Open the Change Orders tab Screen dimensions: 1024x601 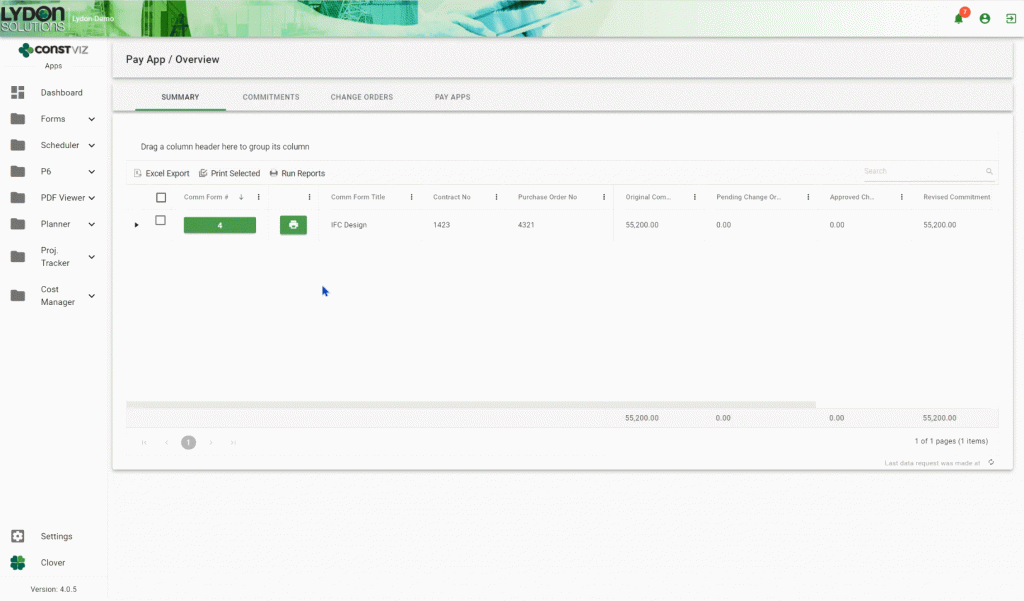362,97
